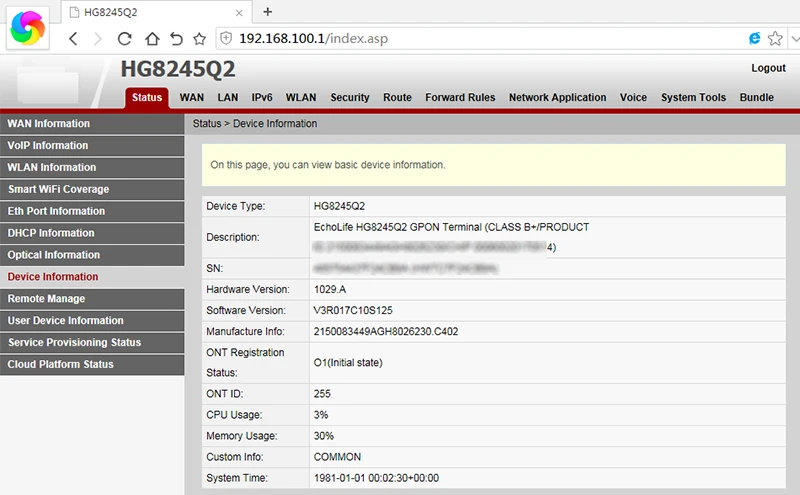
Task: Click the undo/restore closed tab icon
Action: (x=176, y=39)
